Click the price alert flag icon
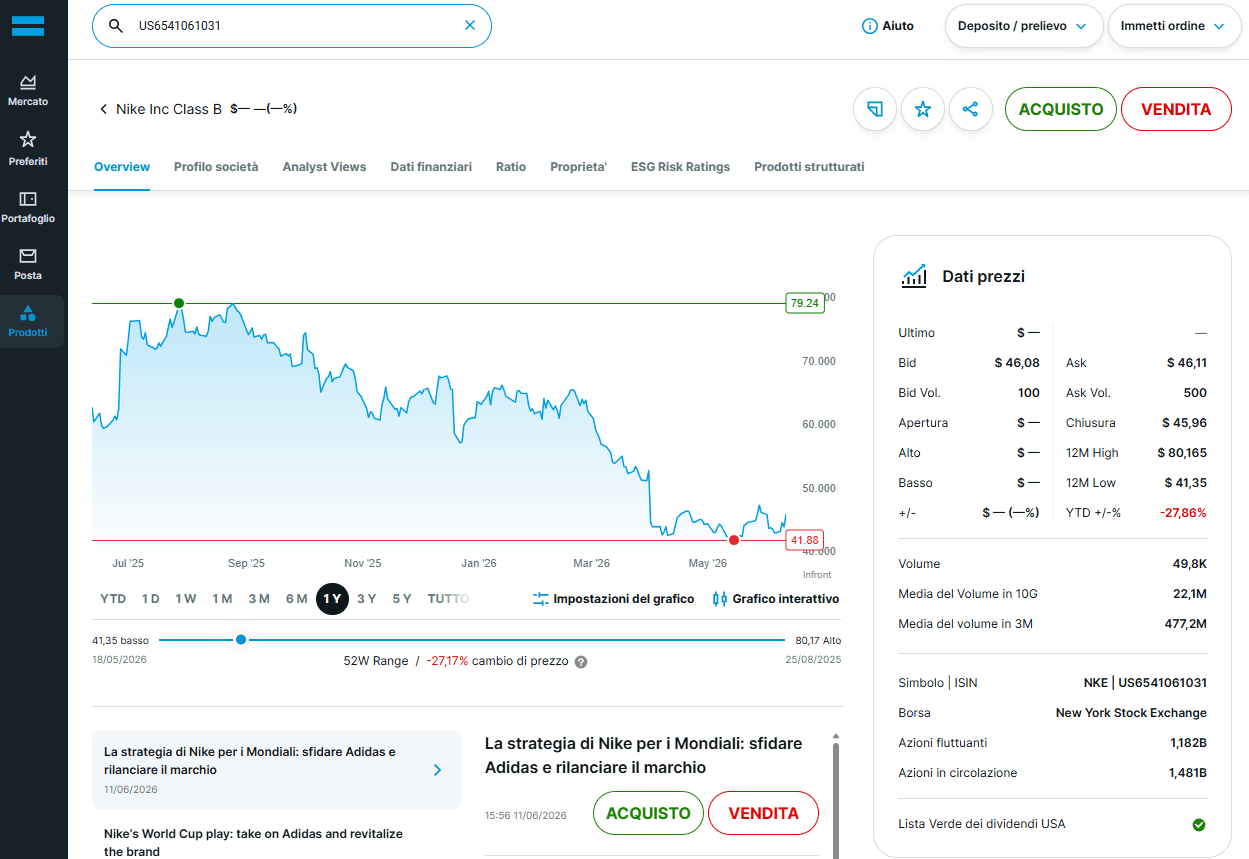This screenshot has width=1249, height=859. 875,109
